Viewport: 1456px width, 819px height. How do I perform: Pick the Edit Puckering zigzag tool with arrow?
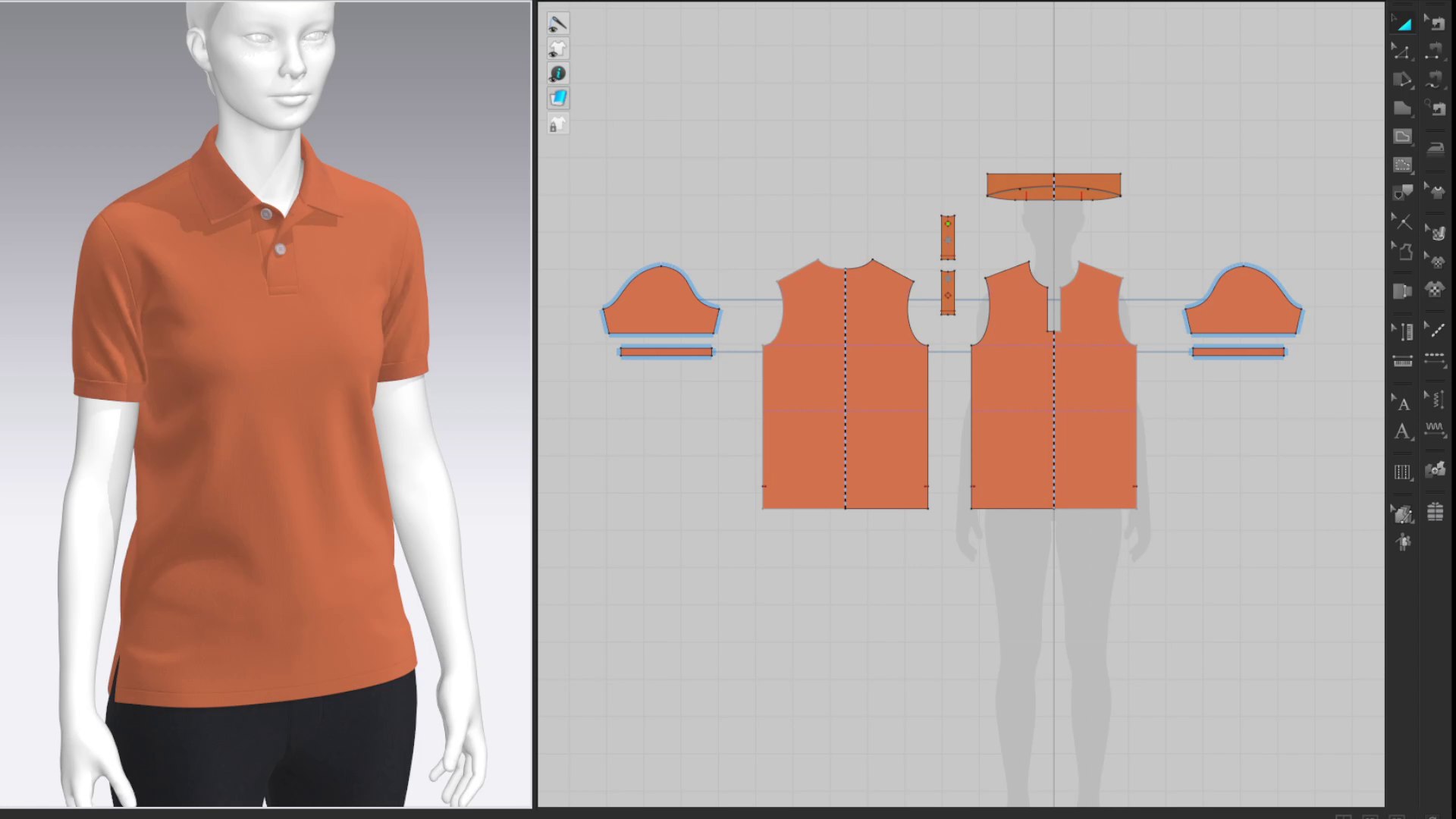[1434, 400]
